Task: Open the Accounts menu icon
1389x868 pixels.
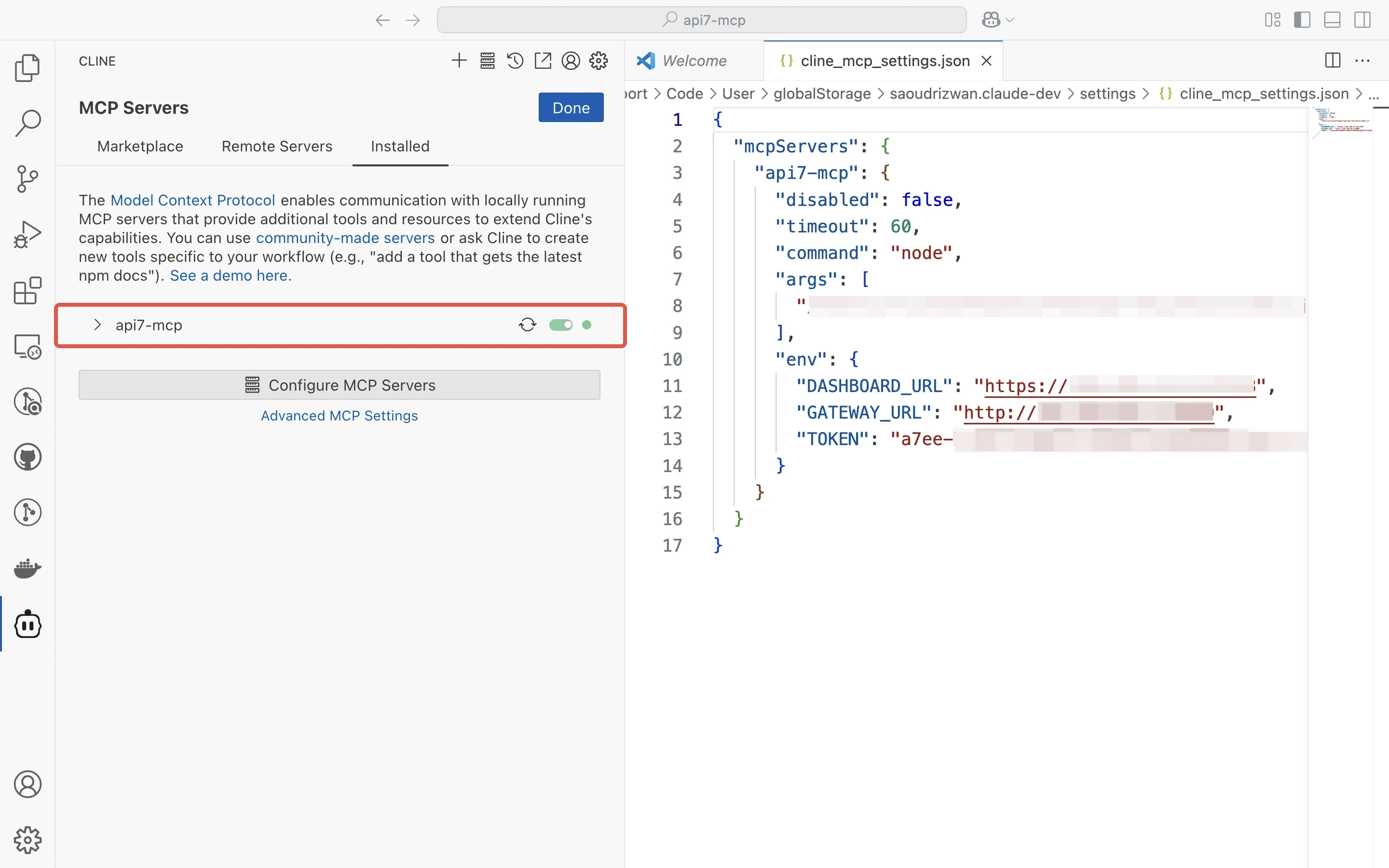Action: (27, 784)
